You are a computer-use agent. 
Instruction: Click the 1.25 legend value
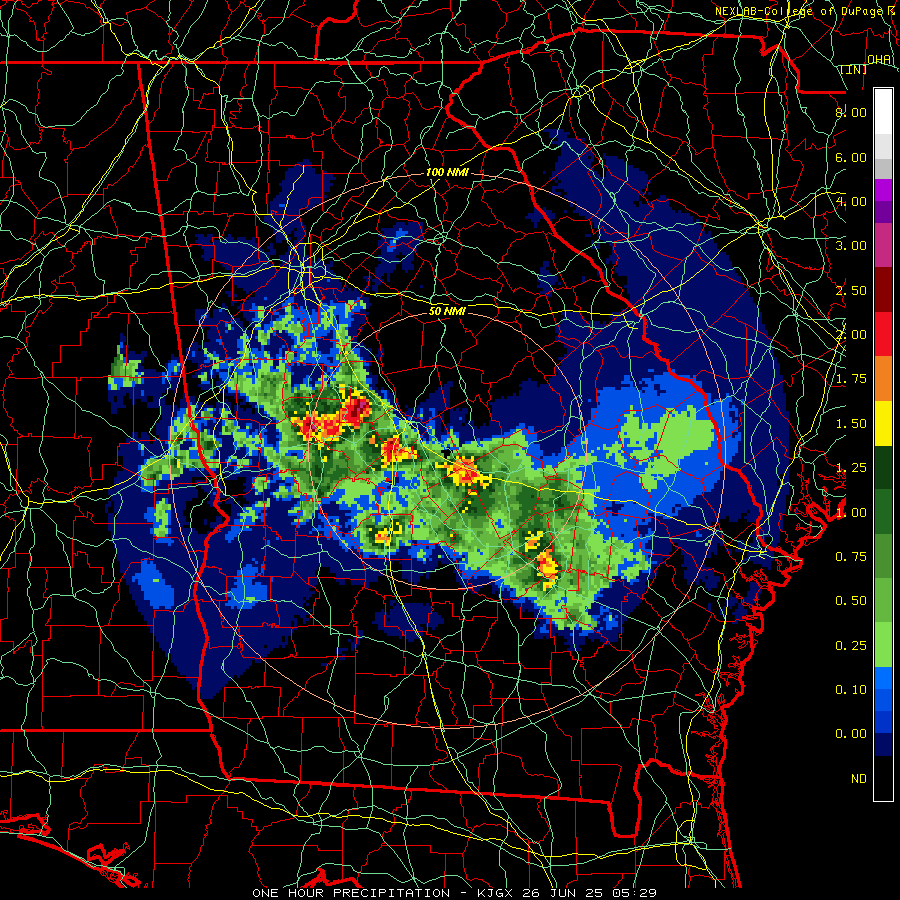tap(851, 468)
